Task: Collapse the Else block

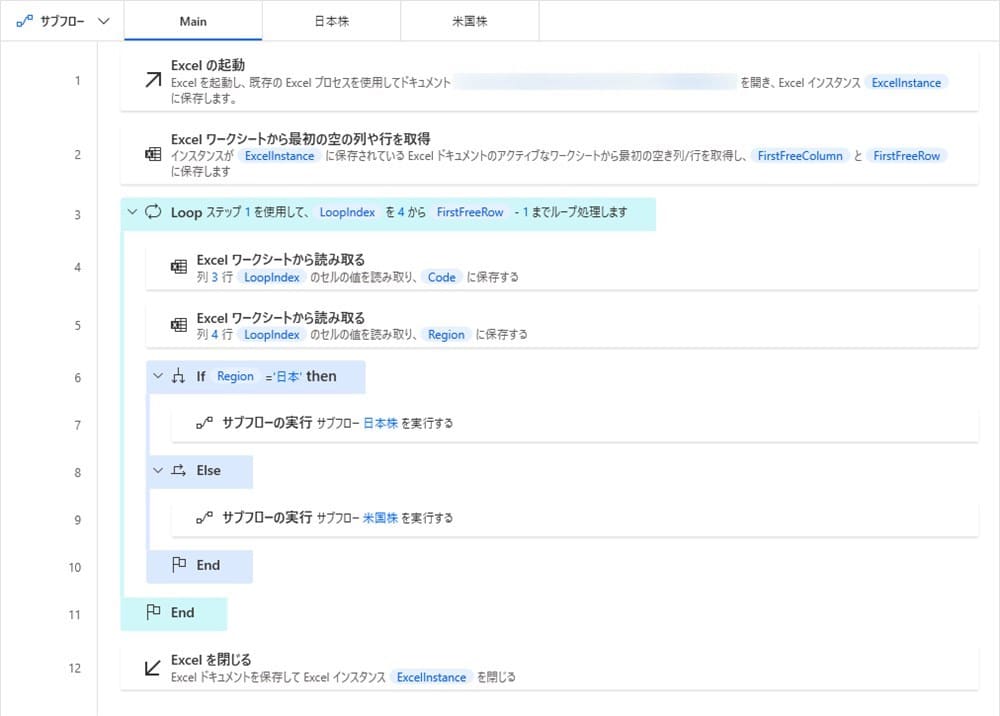Action: pos(157,470)
